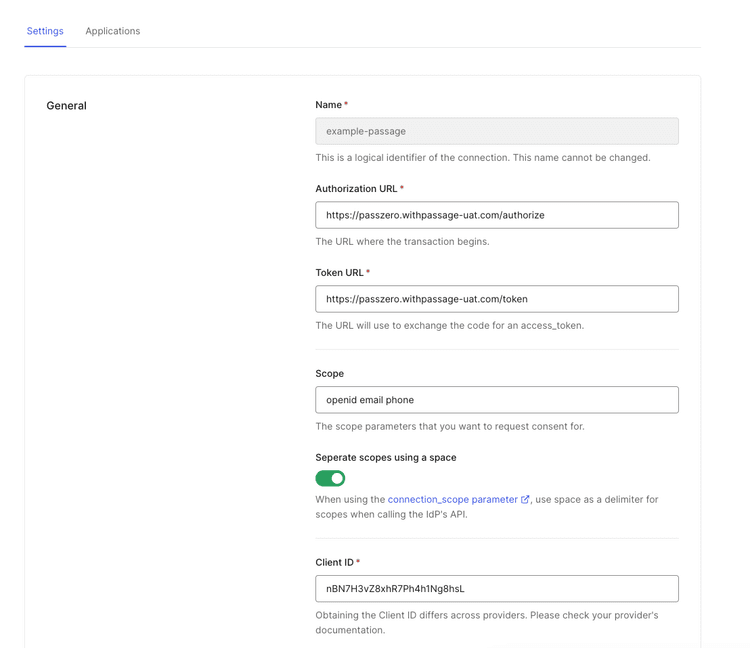Focus the Client ID input field
Image resolution: width=750 pixels, height=648 pixels.
tap(496, 589)
